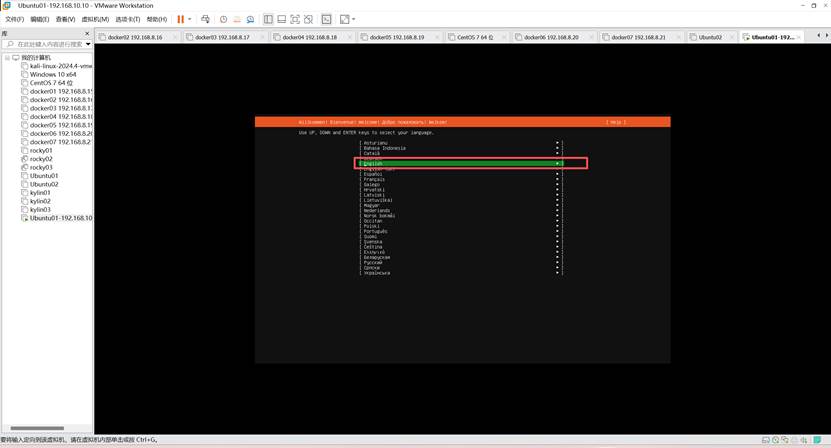Select docker02 in the library tree
The width and height of the screenshot is (831, 448).
(60, 100)
